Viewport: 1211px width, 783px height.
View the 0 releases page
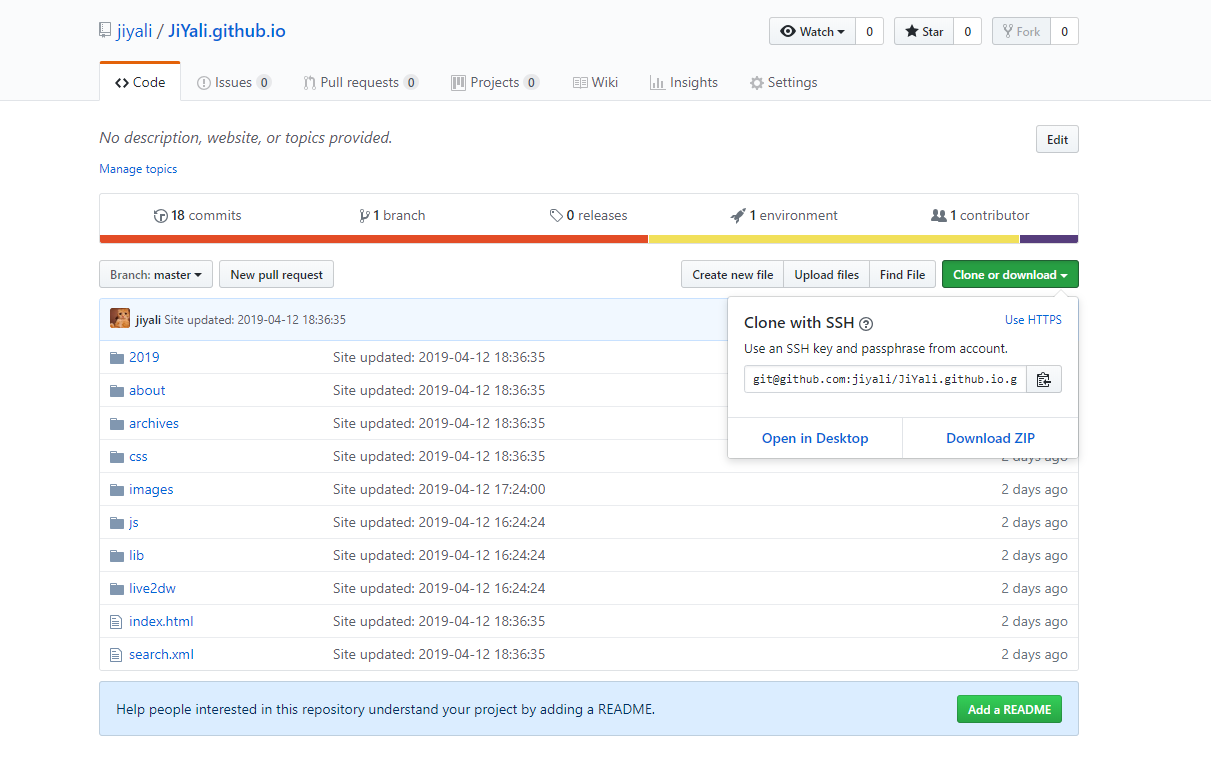click(588, 215)
